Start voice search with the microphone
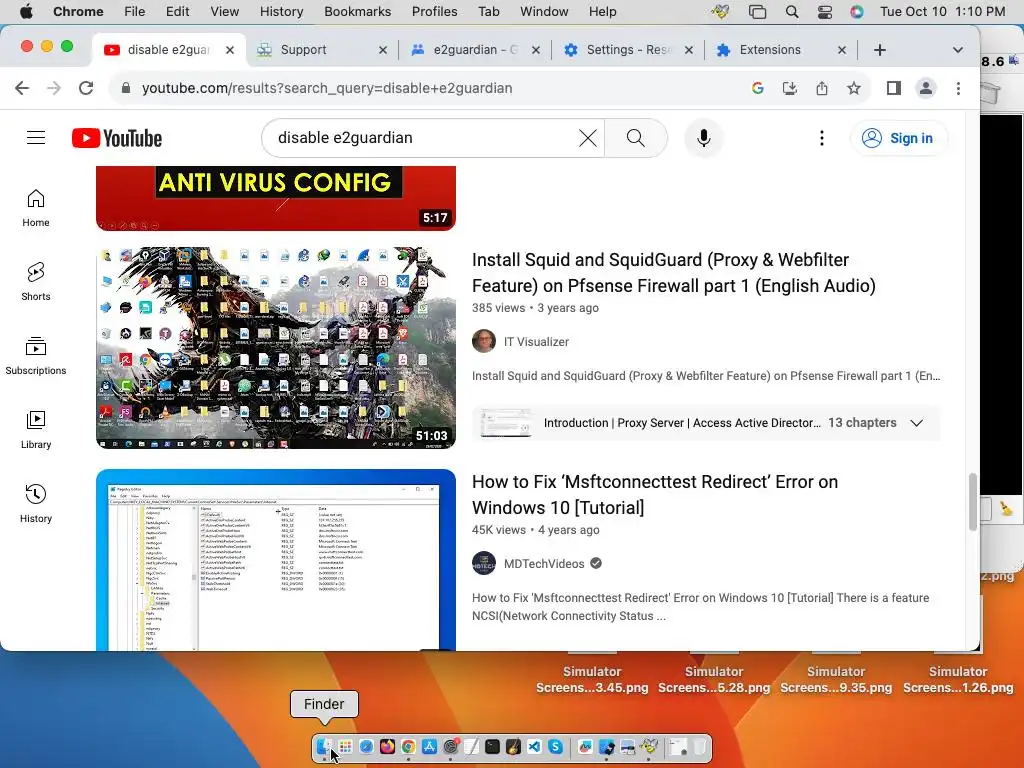 [703, 138]
